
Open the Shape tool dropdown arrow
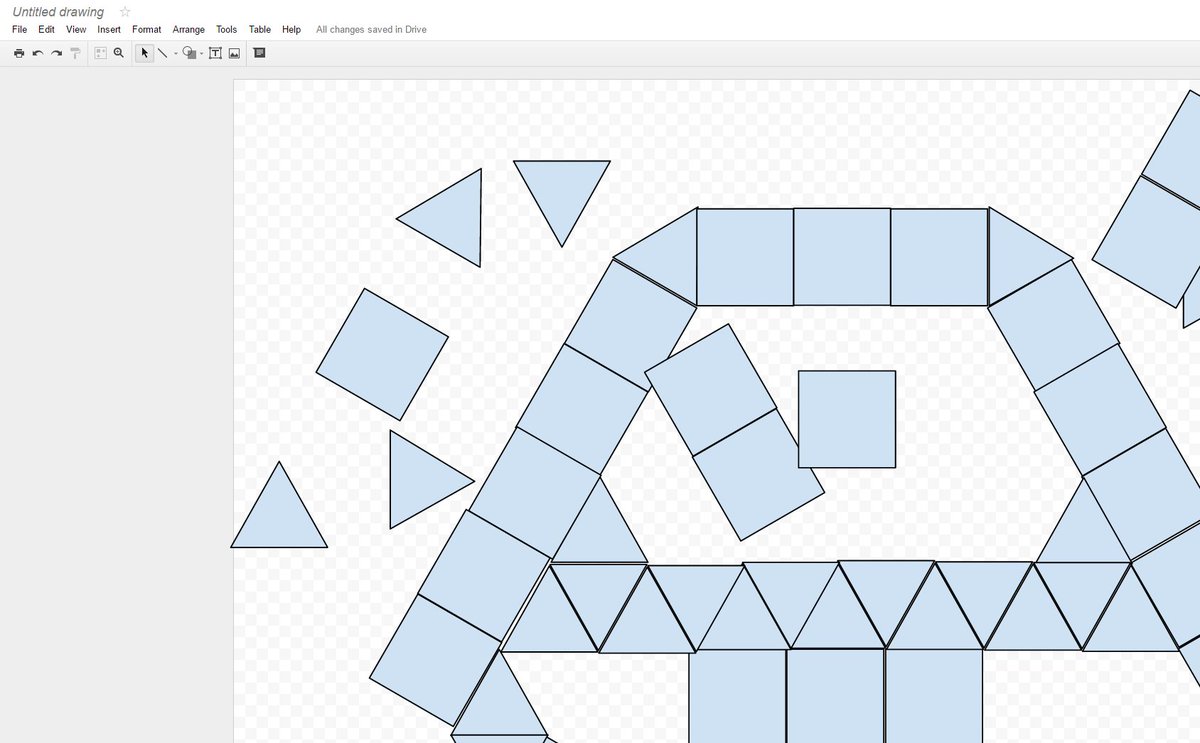(x=201, y=54)
